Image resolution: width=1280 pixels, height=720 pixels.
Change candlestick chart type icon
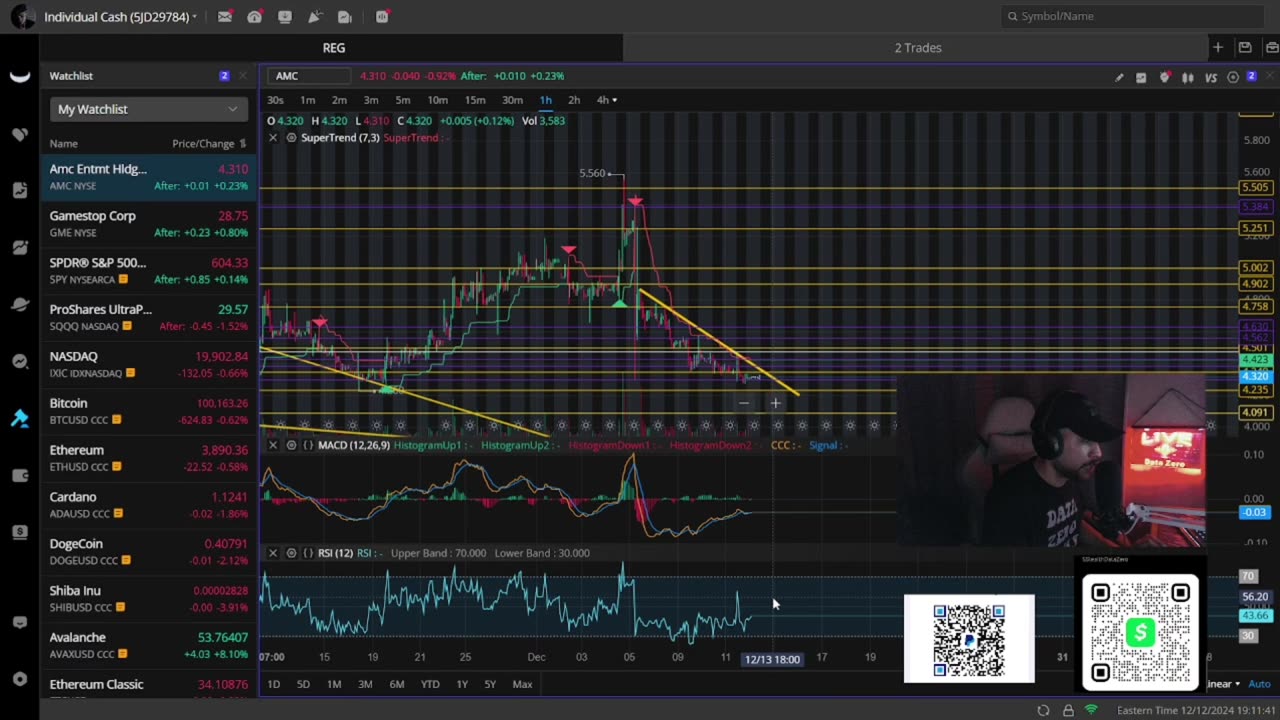[1188, 77]
